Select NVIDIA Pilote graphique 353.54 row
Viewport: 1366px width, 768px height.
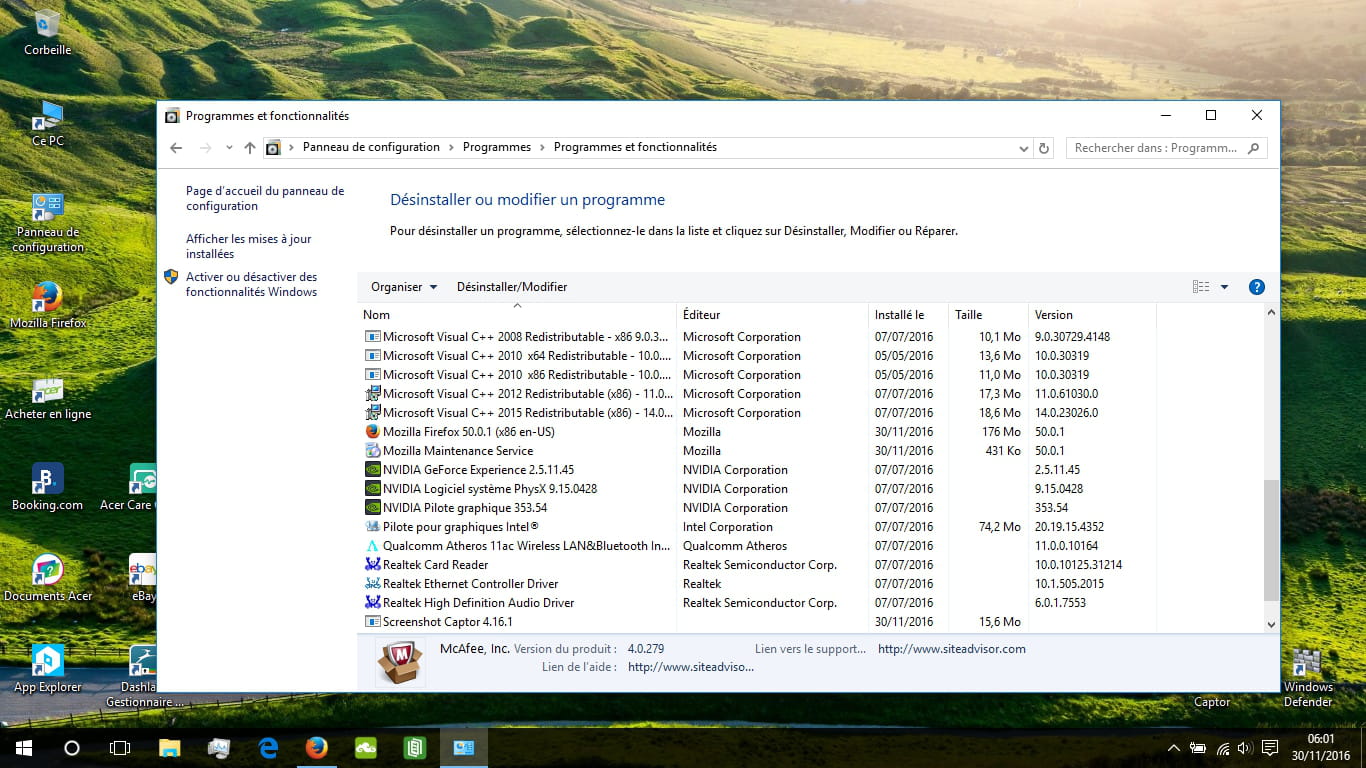760,508
